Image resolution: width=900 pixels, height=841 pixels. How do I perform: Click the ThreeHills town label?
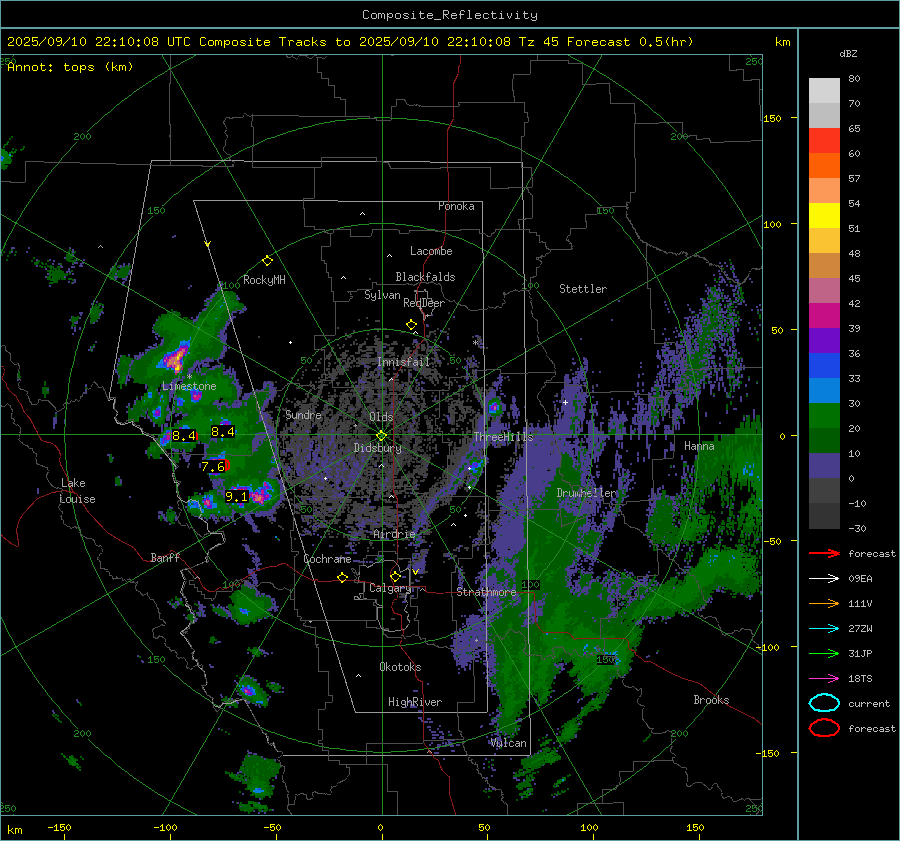point(503,437)
